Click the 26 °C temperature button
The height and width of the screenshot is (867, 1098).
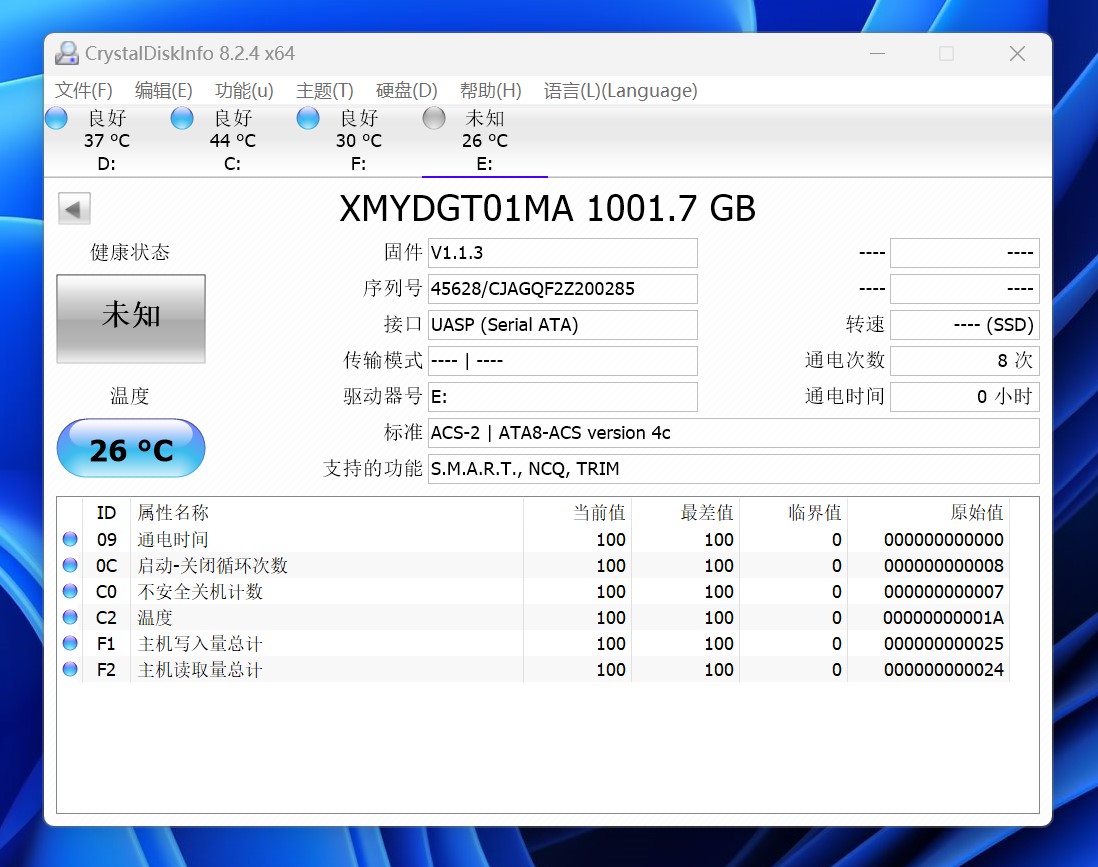pyautogui.click(x=131, y=449)
